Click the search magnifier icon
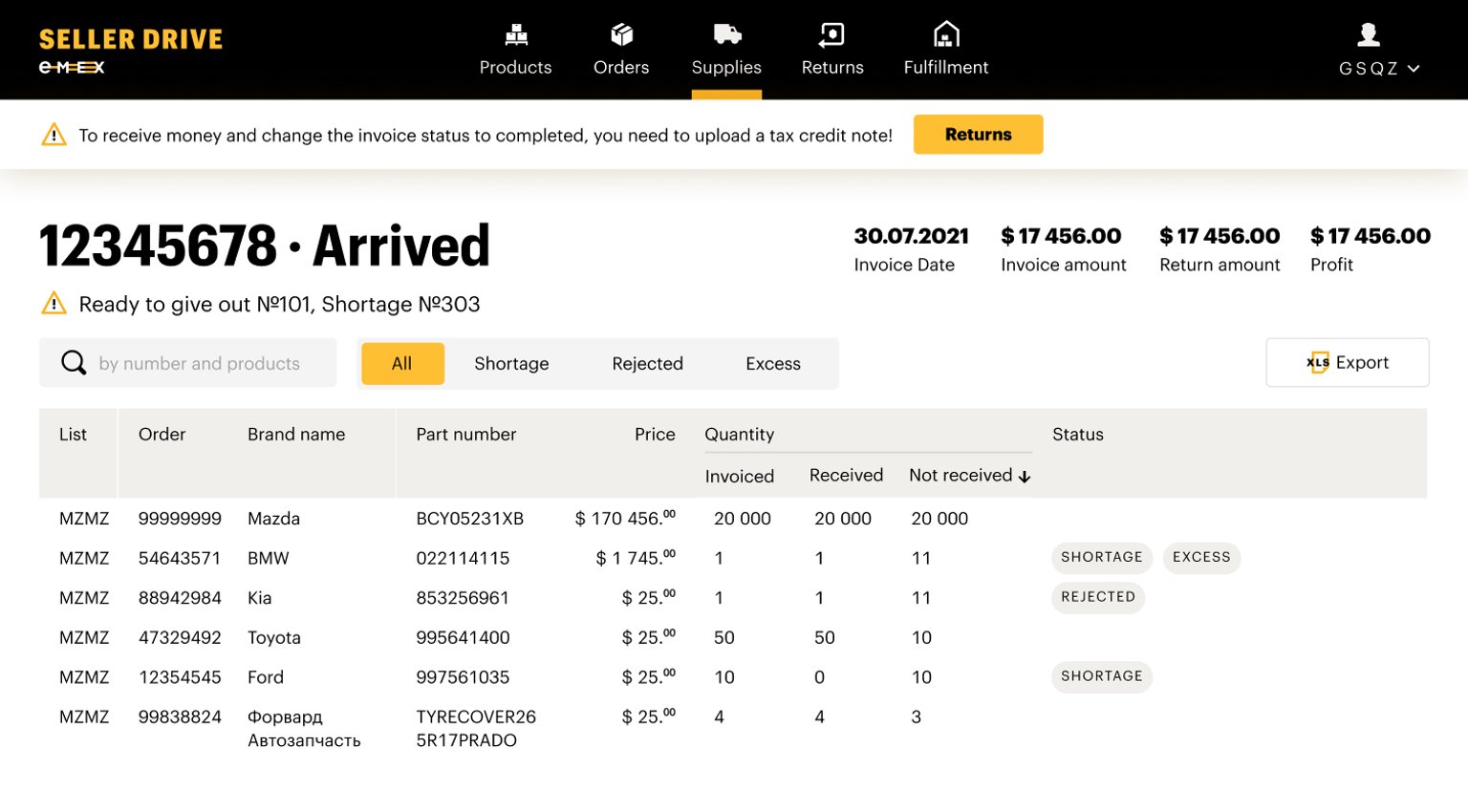1468x812 pixels. pos(74,363)
